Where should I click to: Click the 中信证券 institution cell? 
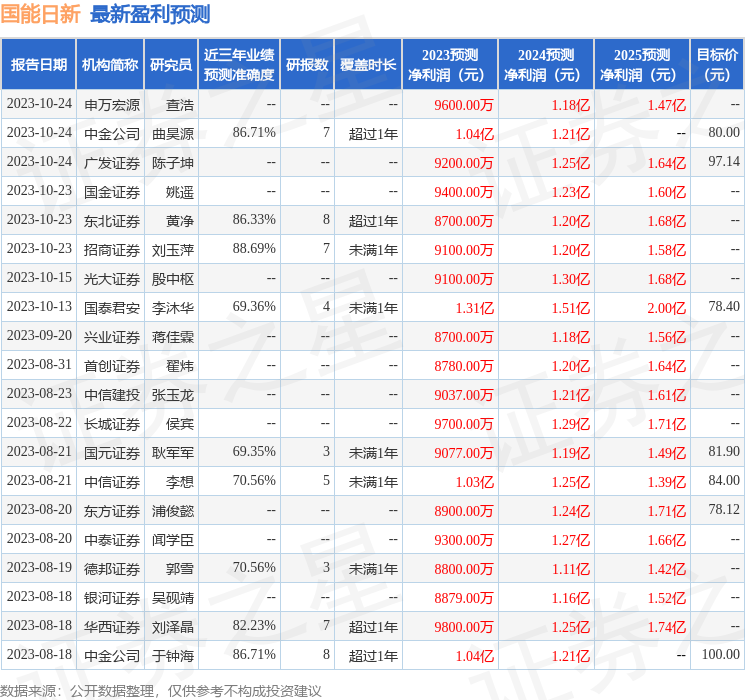tap(112, 482)
